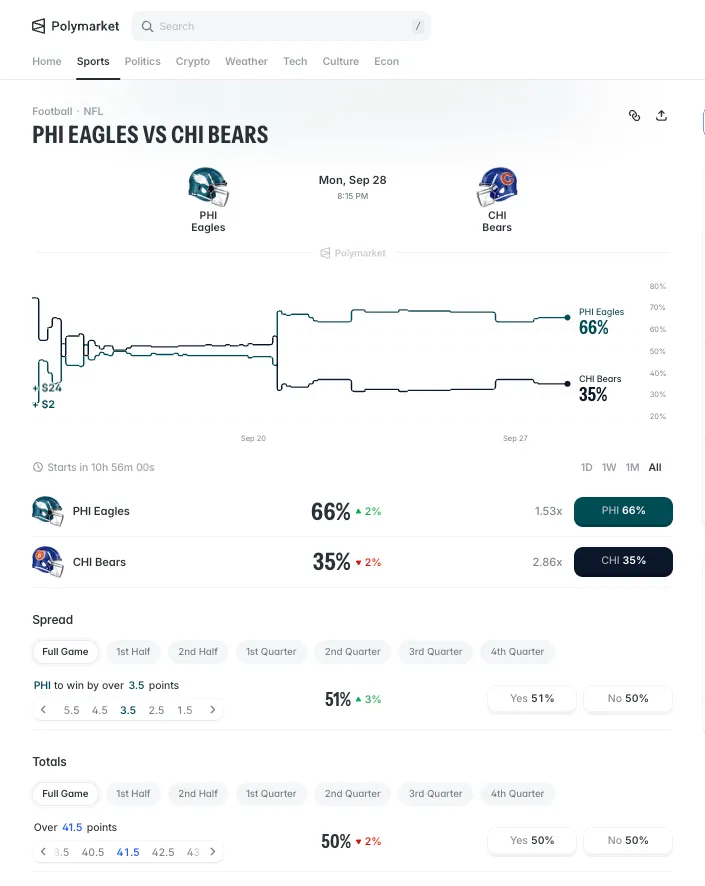705x886 pixels.
Task: Click Yes 51% on spread market
Action: [532, 698]
